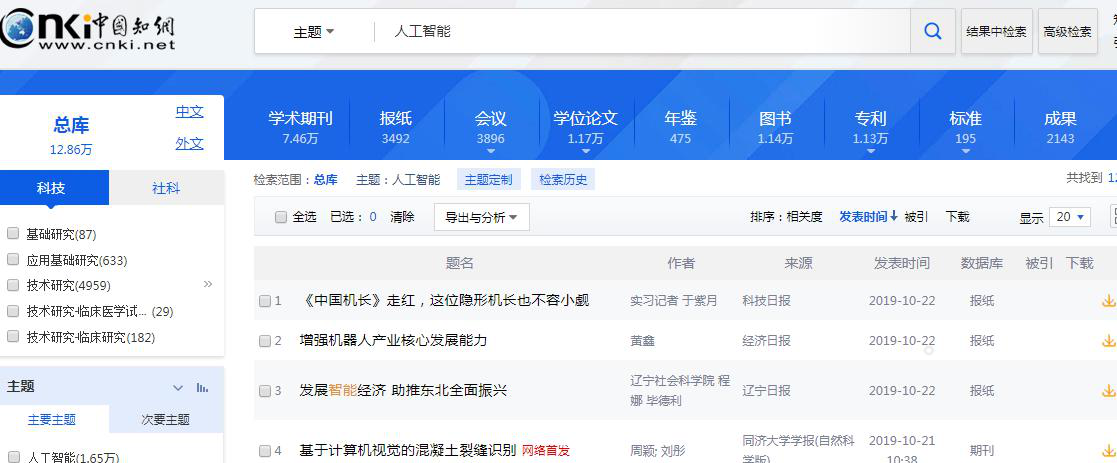Click the 高级检索 button
Viewport: 1117px width, 463px height.
click(x=1067, y=31)
